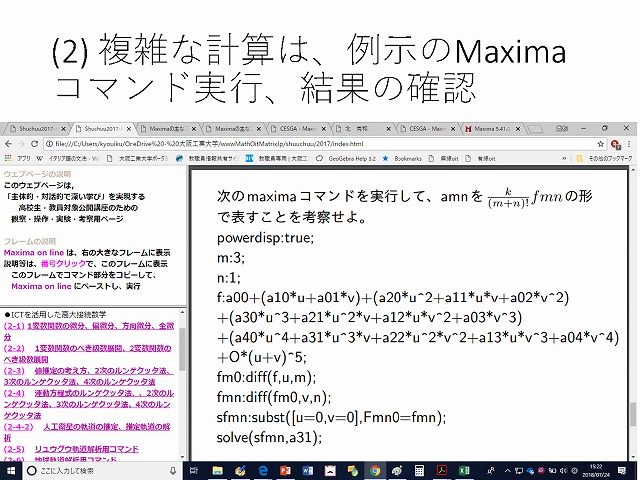
Task: Open the Windows Start menu
Action: (x=10, y=471)
